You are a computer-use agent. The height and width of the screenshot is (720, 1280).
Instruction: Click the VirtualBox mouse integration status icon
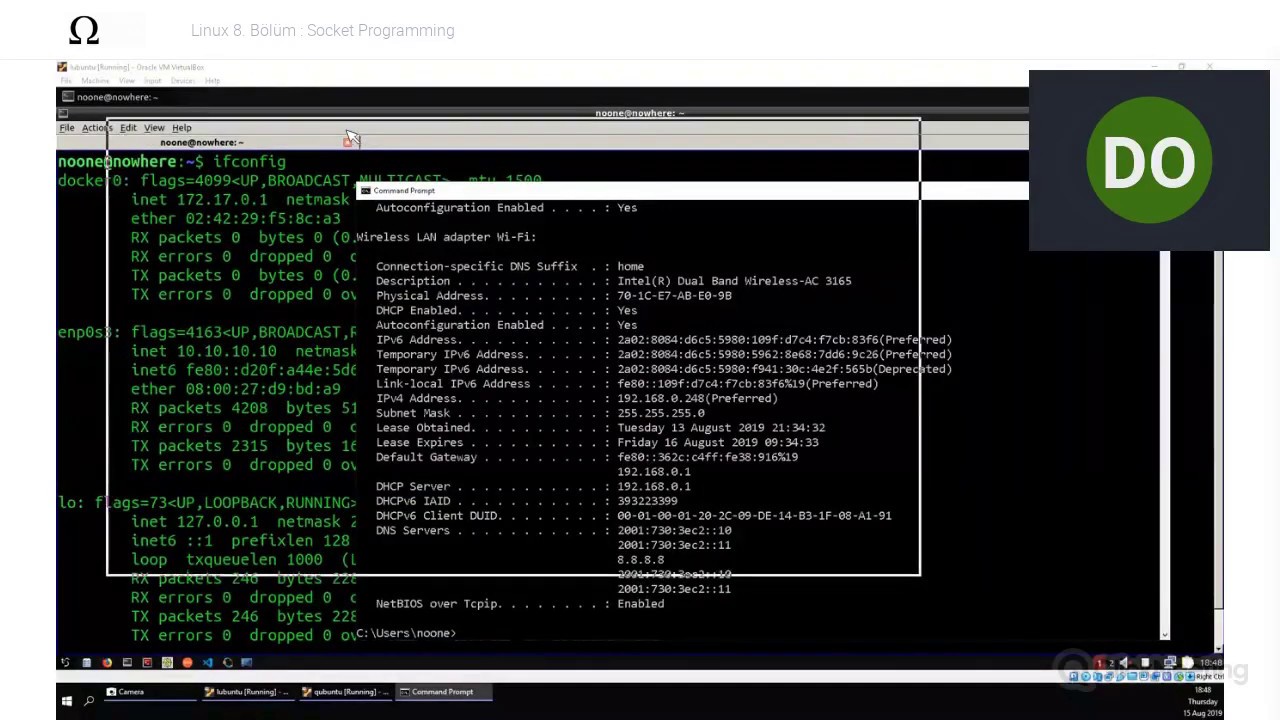click(x=1179, y=677)
